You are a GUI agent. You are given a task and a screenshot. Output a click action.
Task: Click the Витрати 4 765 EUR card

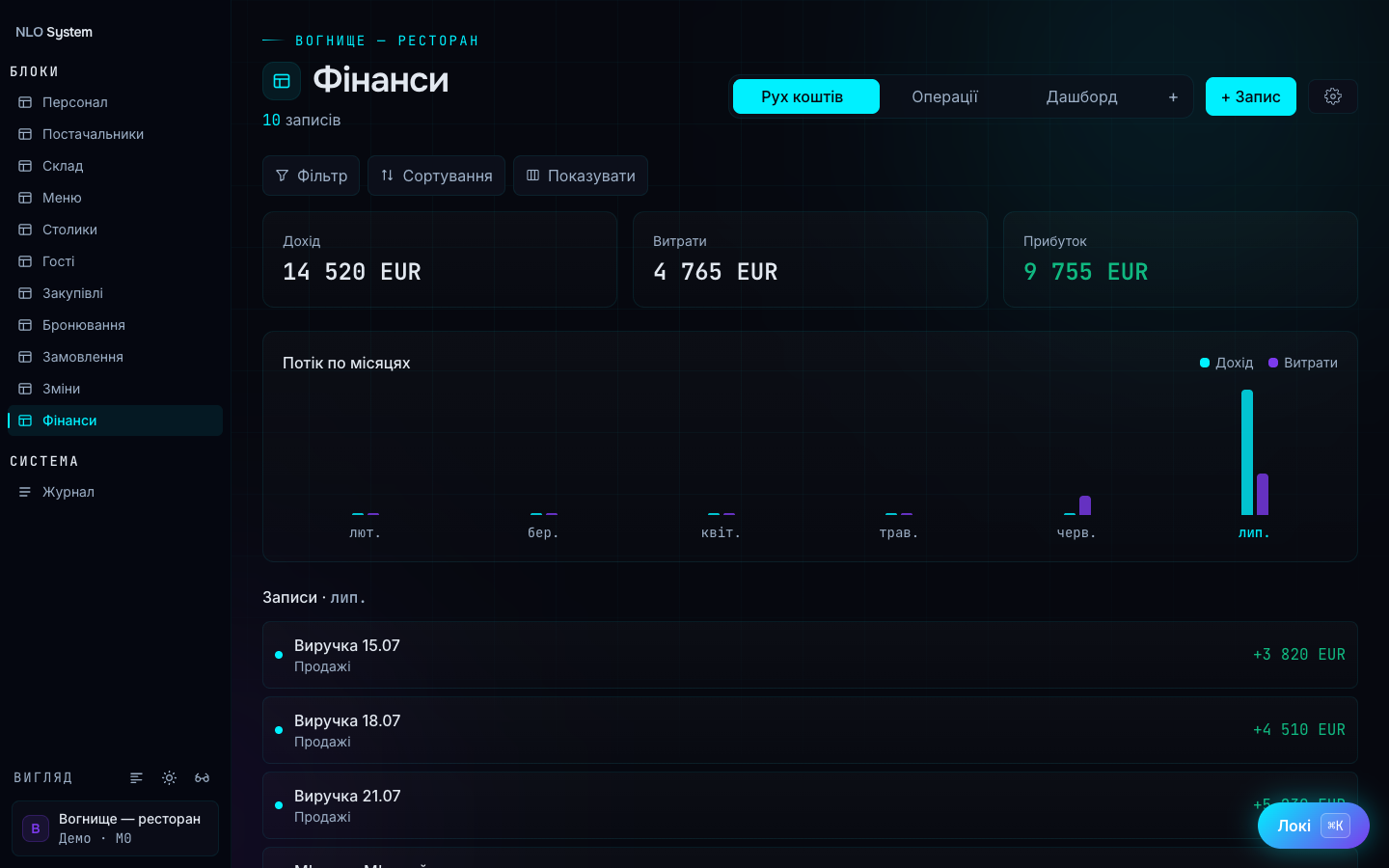coord(810,259)
